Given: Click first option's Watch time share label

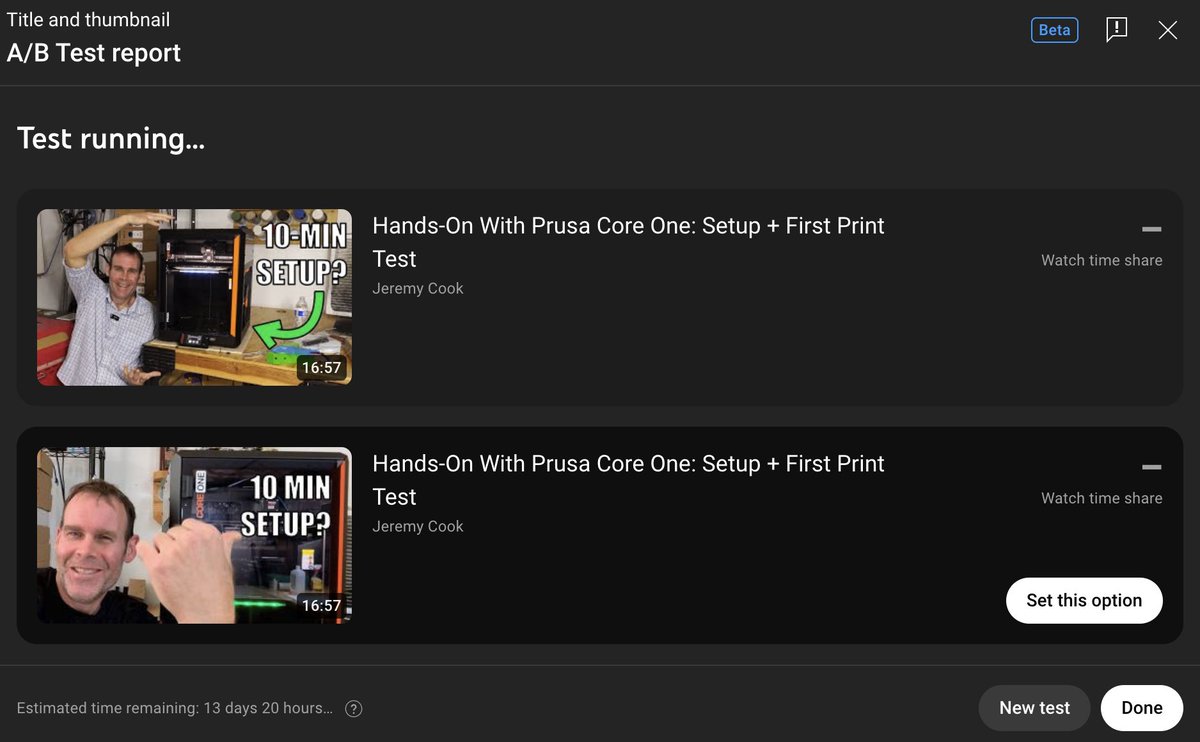Looking at the screenshot, I should click(x=1101, y=260).
